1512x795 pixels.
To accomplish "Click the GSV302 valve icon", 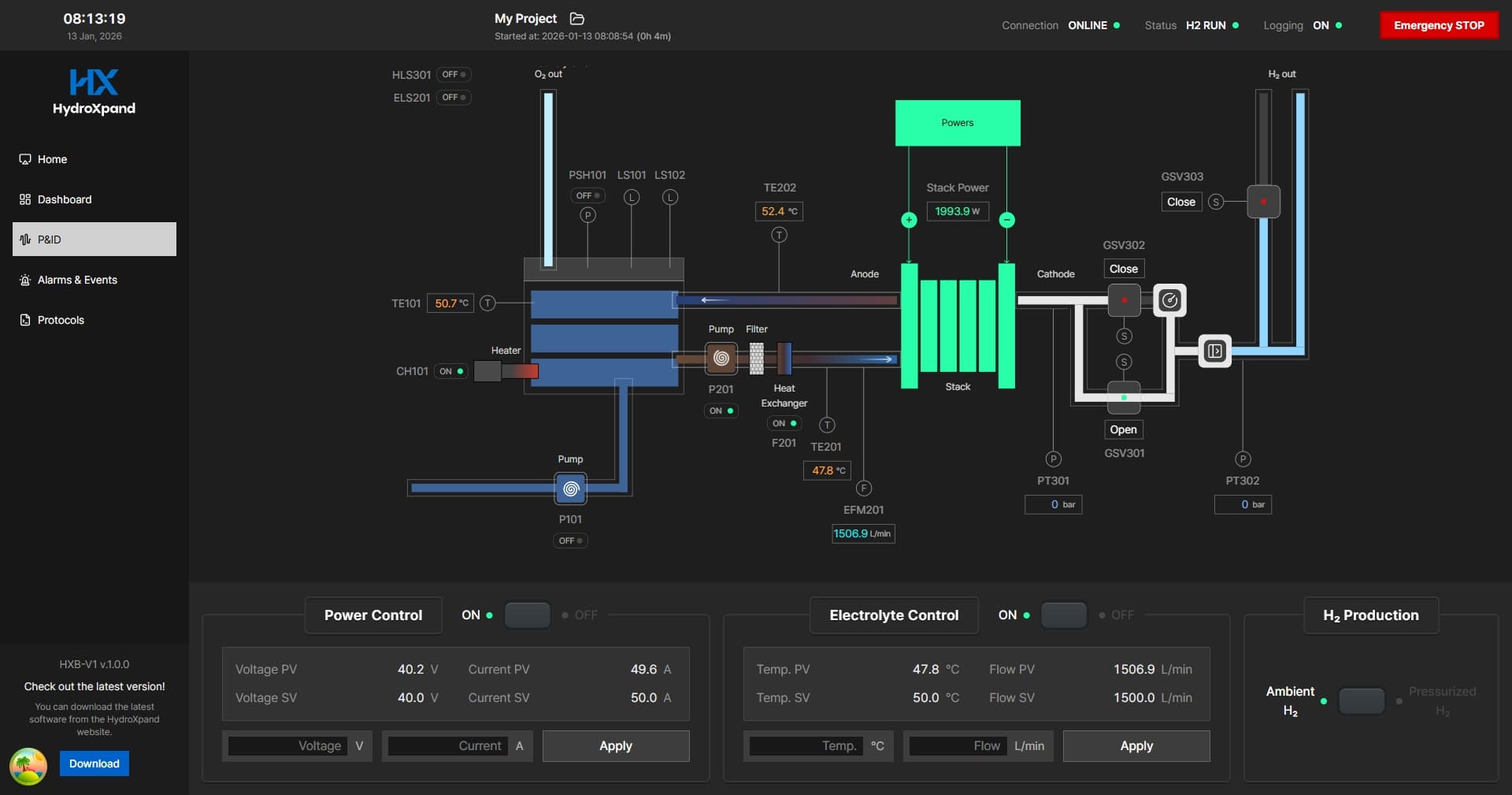I will (1124, 300).
